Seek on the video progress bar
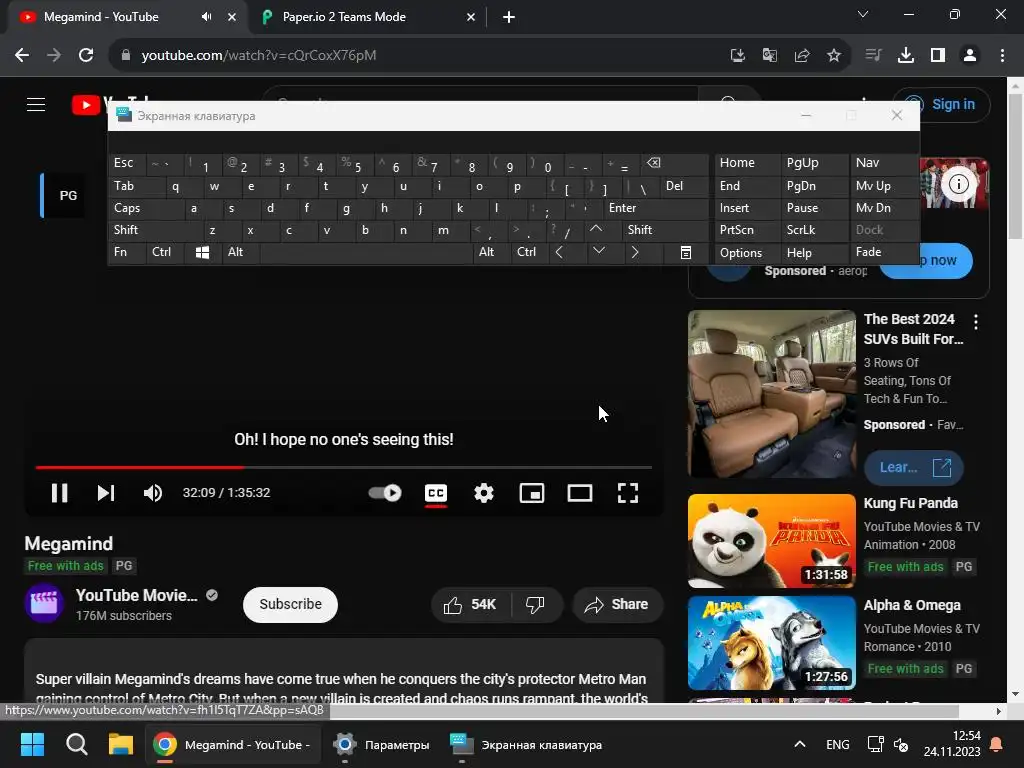Image resolution: width=1024 pixels, height=768 pixels. click(344, 468)
